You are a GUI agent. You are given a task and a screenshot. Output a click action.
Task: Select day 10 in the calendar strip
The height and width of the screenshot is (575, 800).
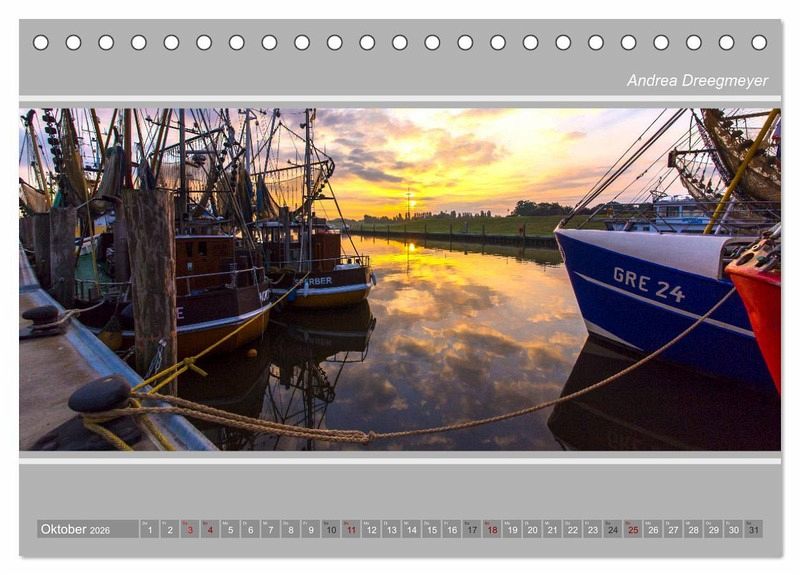(331, 529)
